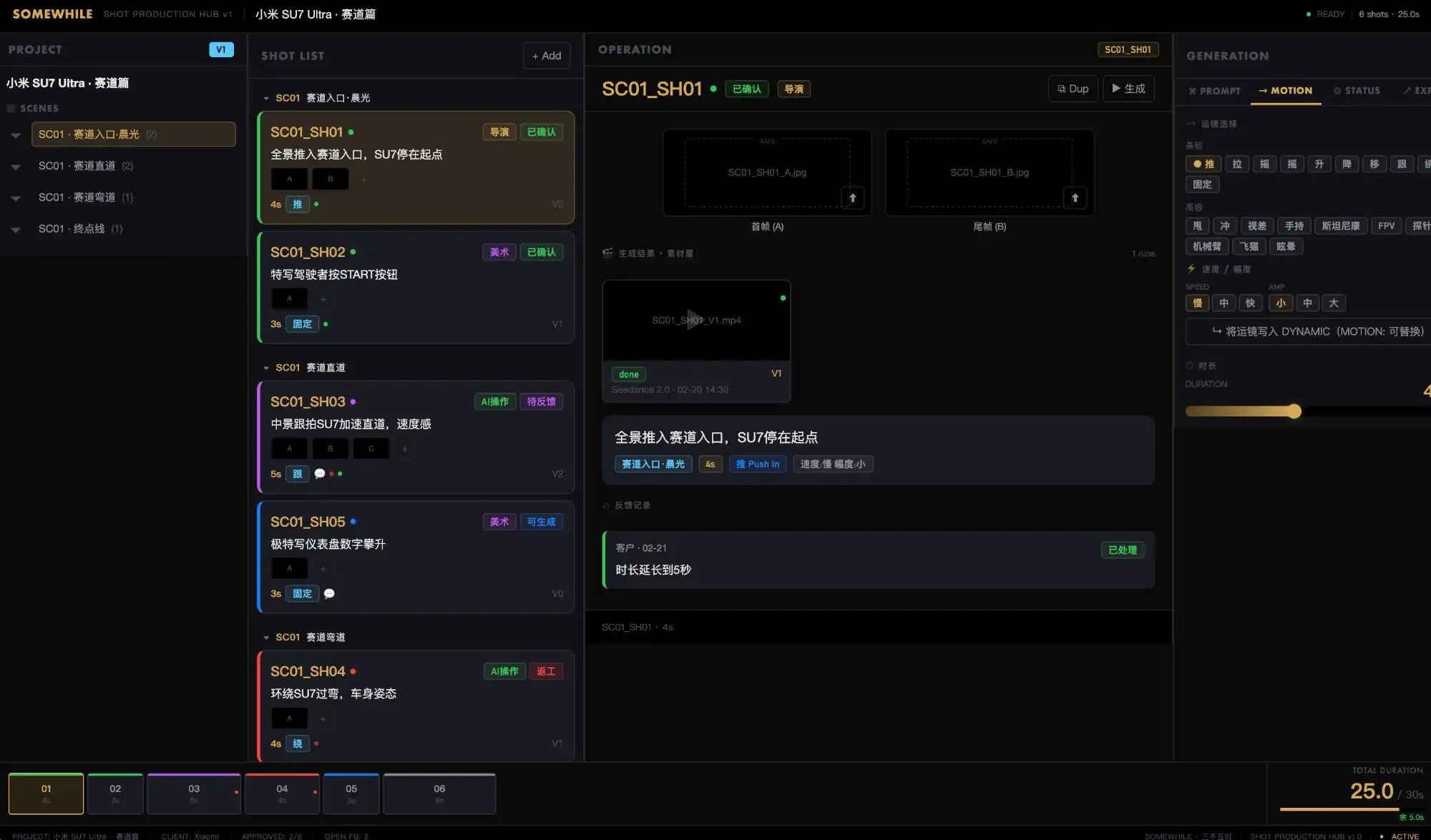Click the 已处理 status on client feedback
The height and width of the screenshot is (840, 1431).
1122,550
